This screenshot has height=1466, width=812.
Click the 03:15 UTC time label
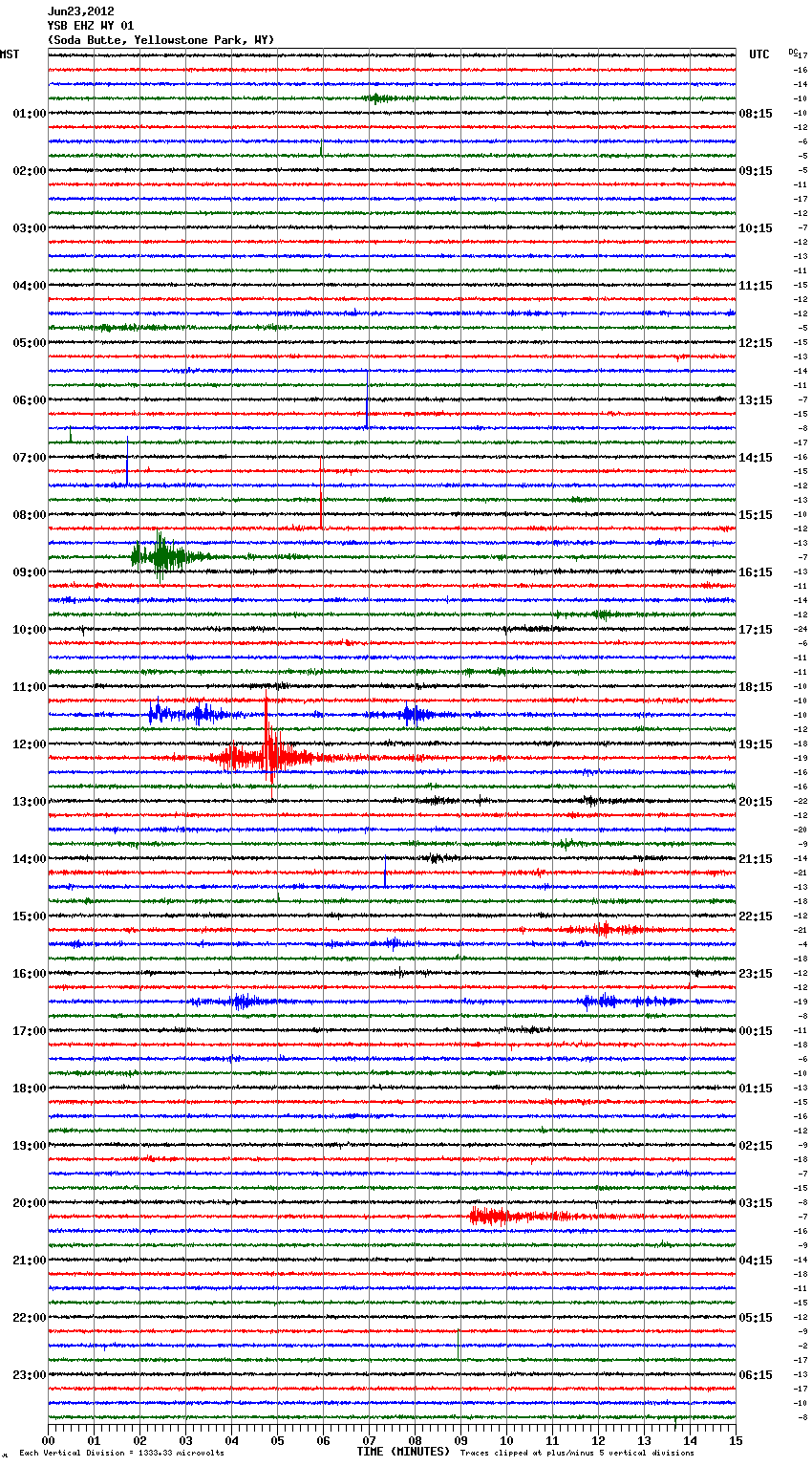pyautogui.click(x=756, y=1203)
